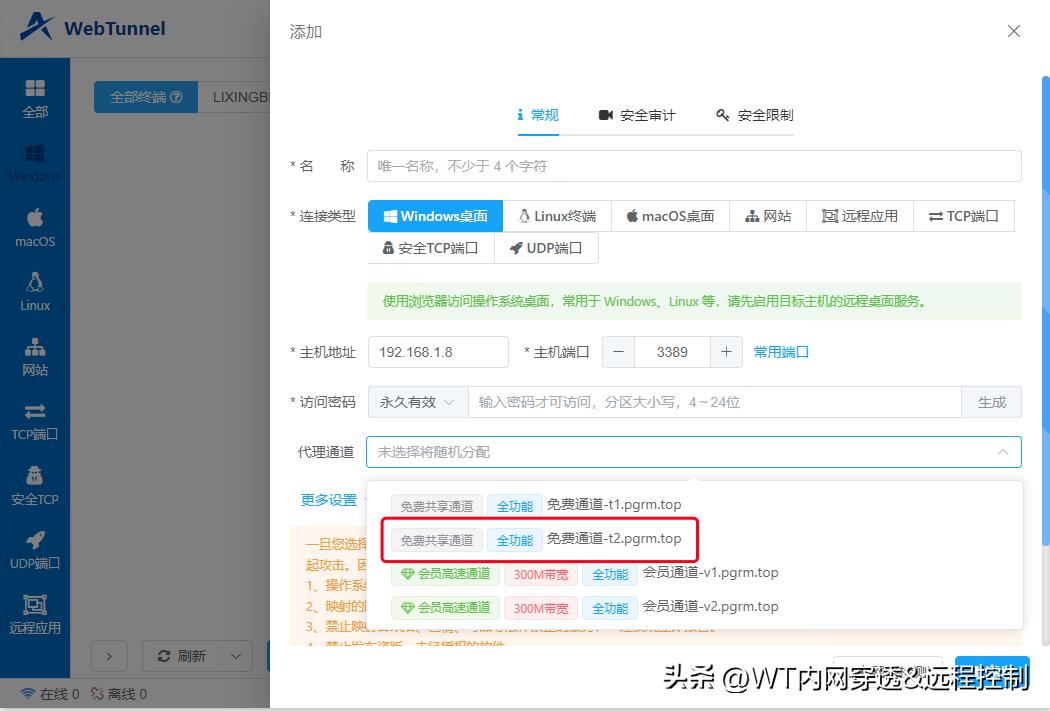Screen dimensions: 1050x711
Task: Decrease the host port with minus button
Action: click(x=619, y=352)
